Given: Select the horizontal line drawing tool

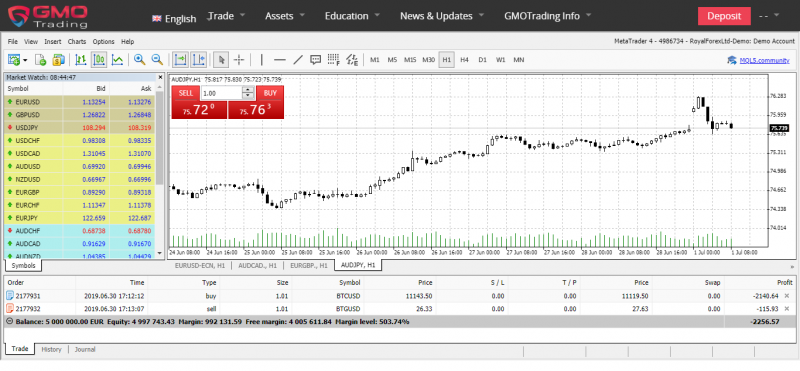Looking at the screenshot, I should point(280,60).
